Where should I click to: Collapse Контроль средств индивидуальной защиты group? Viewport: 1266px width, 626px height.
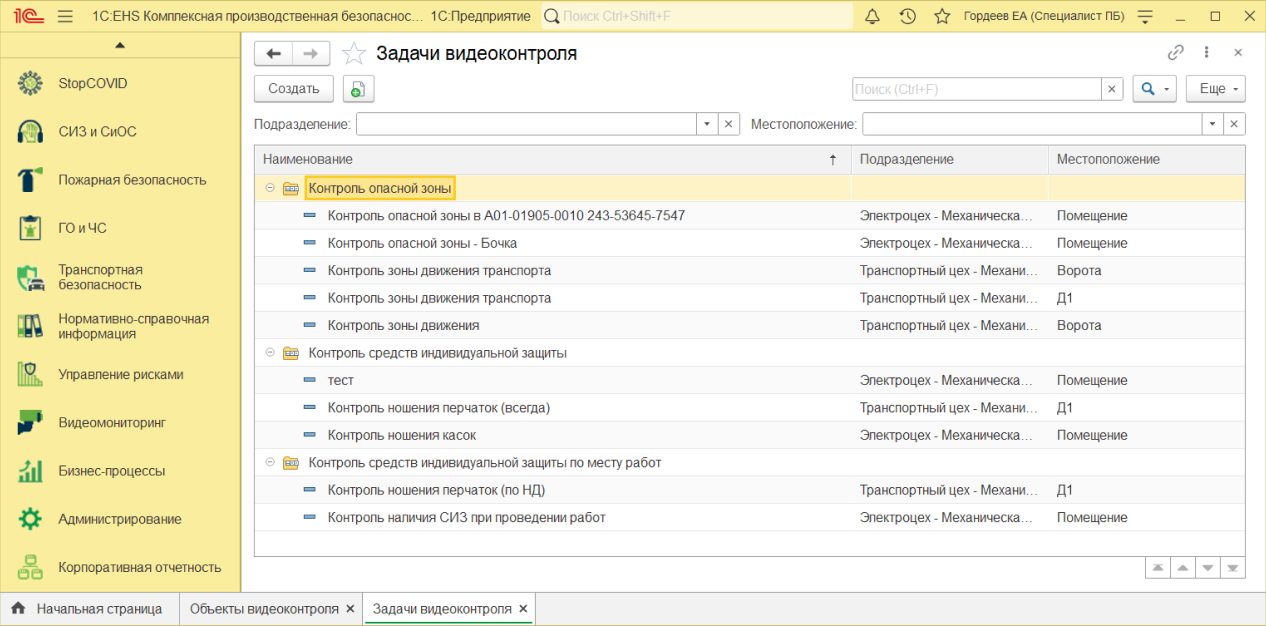(270, 353)
